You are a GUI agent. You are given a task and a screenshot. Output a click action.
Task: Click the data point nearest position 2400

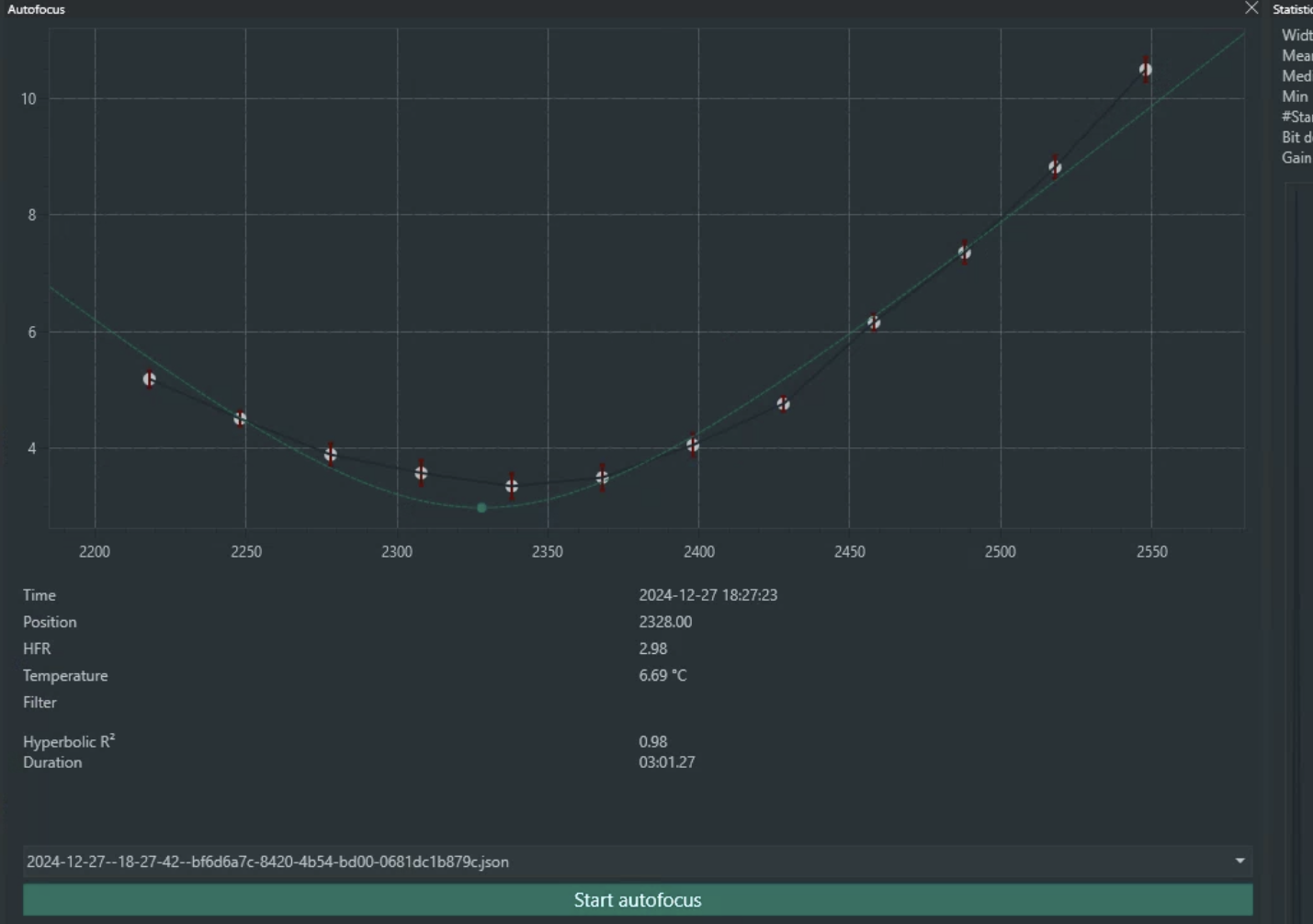click(x=693, y=445)
